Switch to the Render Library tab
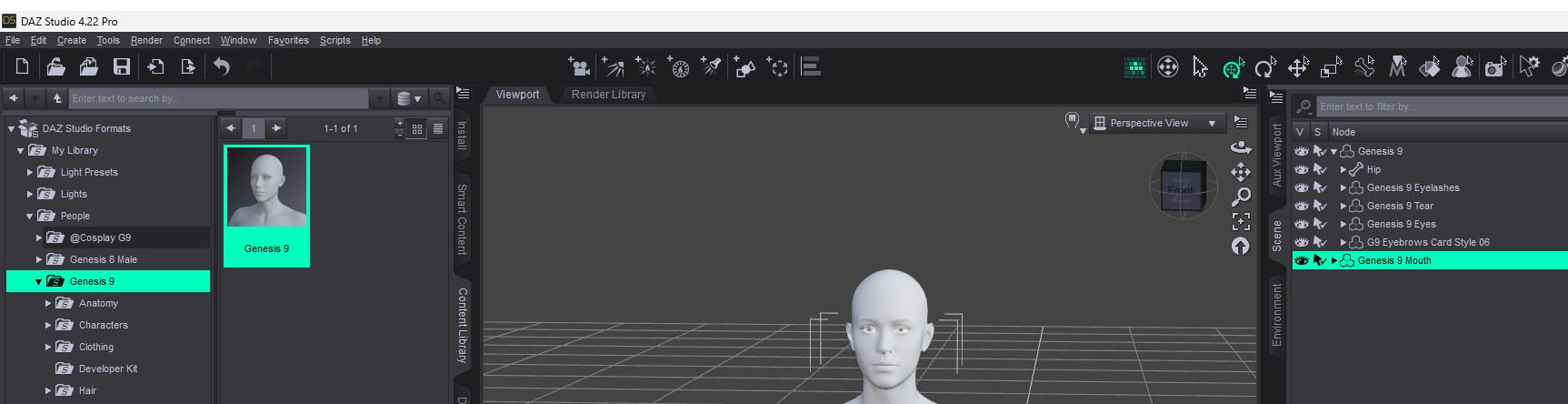 (608, 95)
